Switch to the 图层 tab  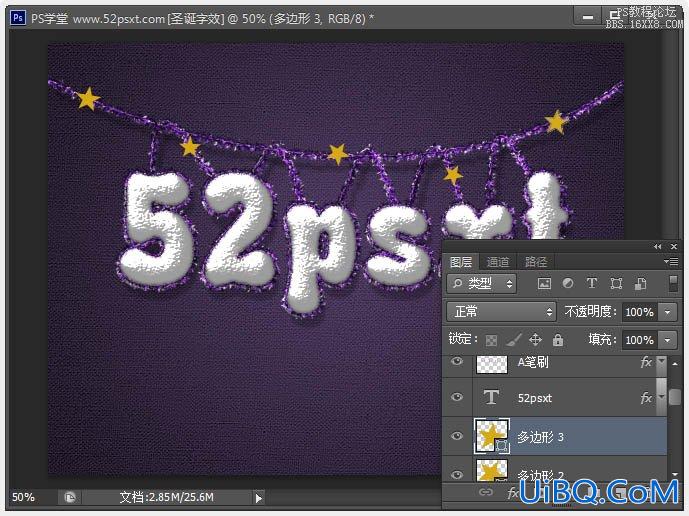click(x=461, y=262)
